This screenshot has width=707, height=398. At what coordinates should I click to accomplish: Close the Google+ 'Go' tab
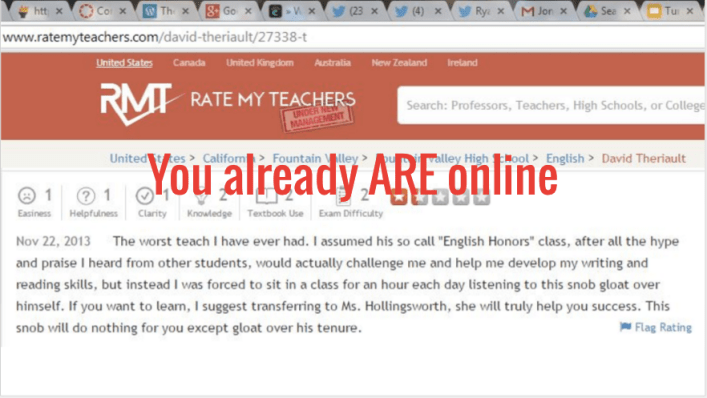pyautogui.click(x=248, y=11)
